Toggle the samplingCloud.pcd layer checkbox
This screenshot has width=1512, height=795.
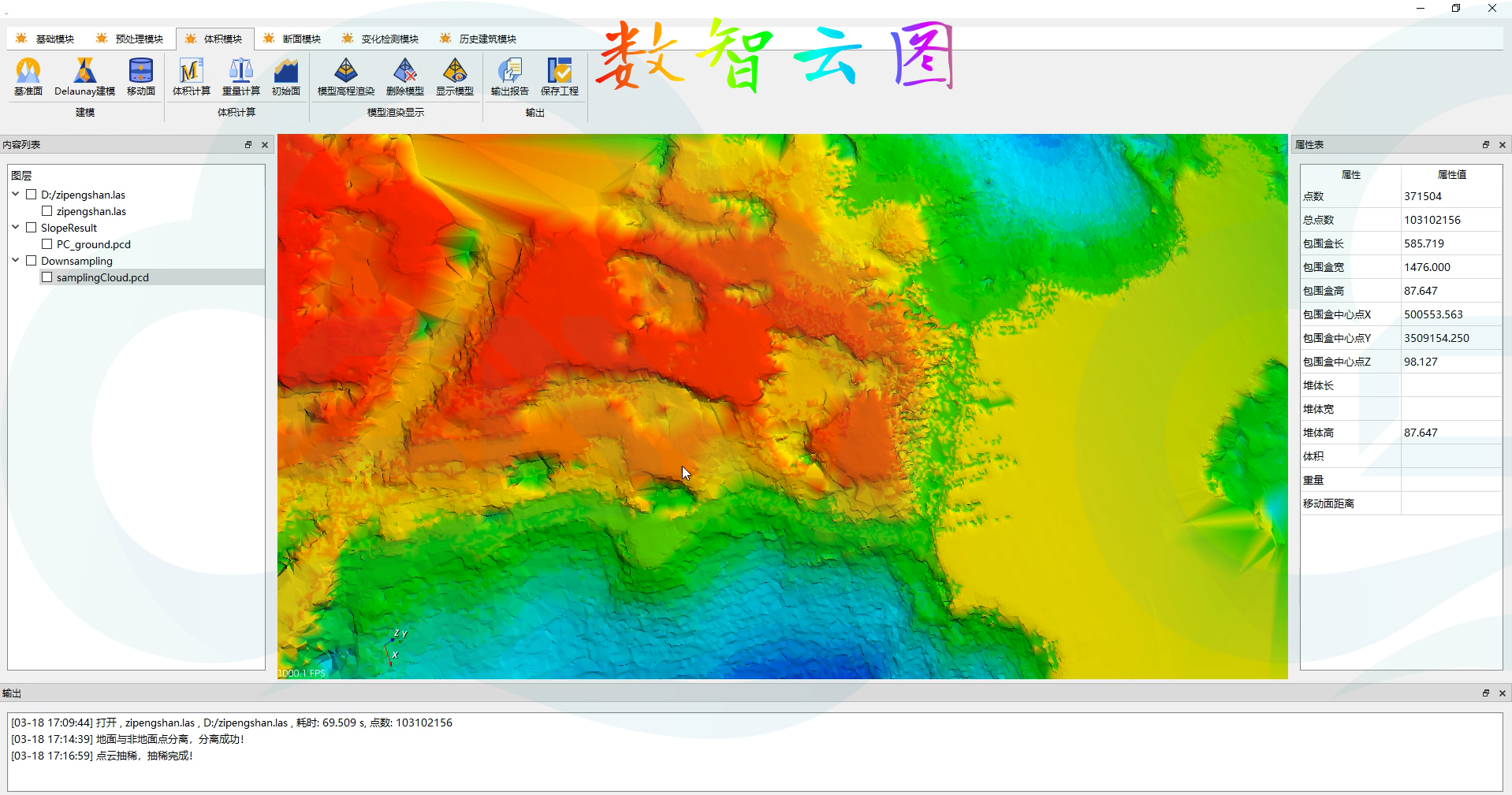[x=47, y=277]
